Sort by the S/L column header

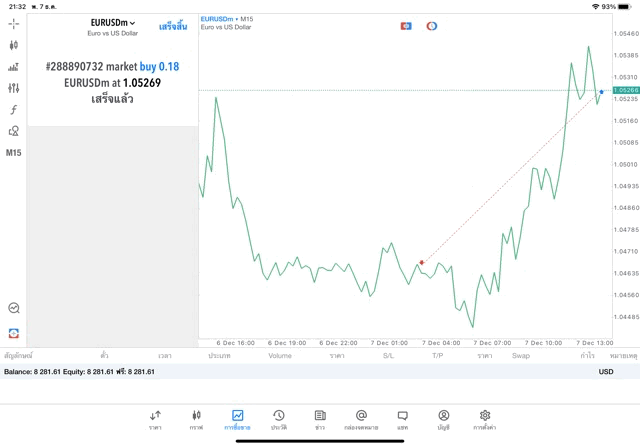pos(389,356)
